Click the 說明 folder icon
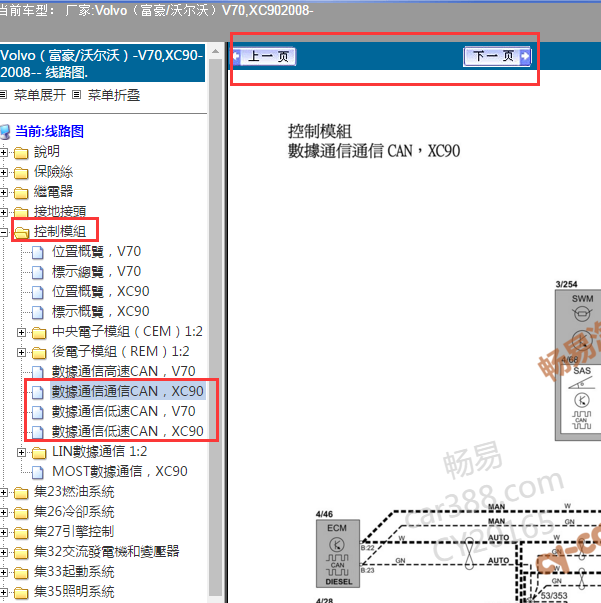The image size is (601, 603). [x=21, y=153]
